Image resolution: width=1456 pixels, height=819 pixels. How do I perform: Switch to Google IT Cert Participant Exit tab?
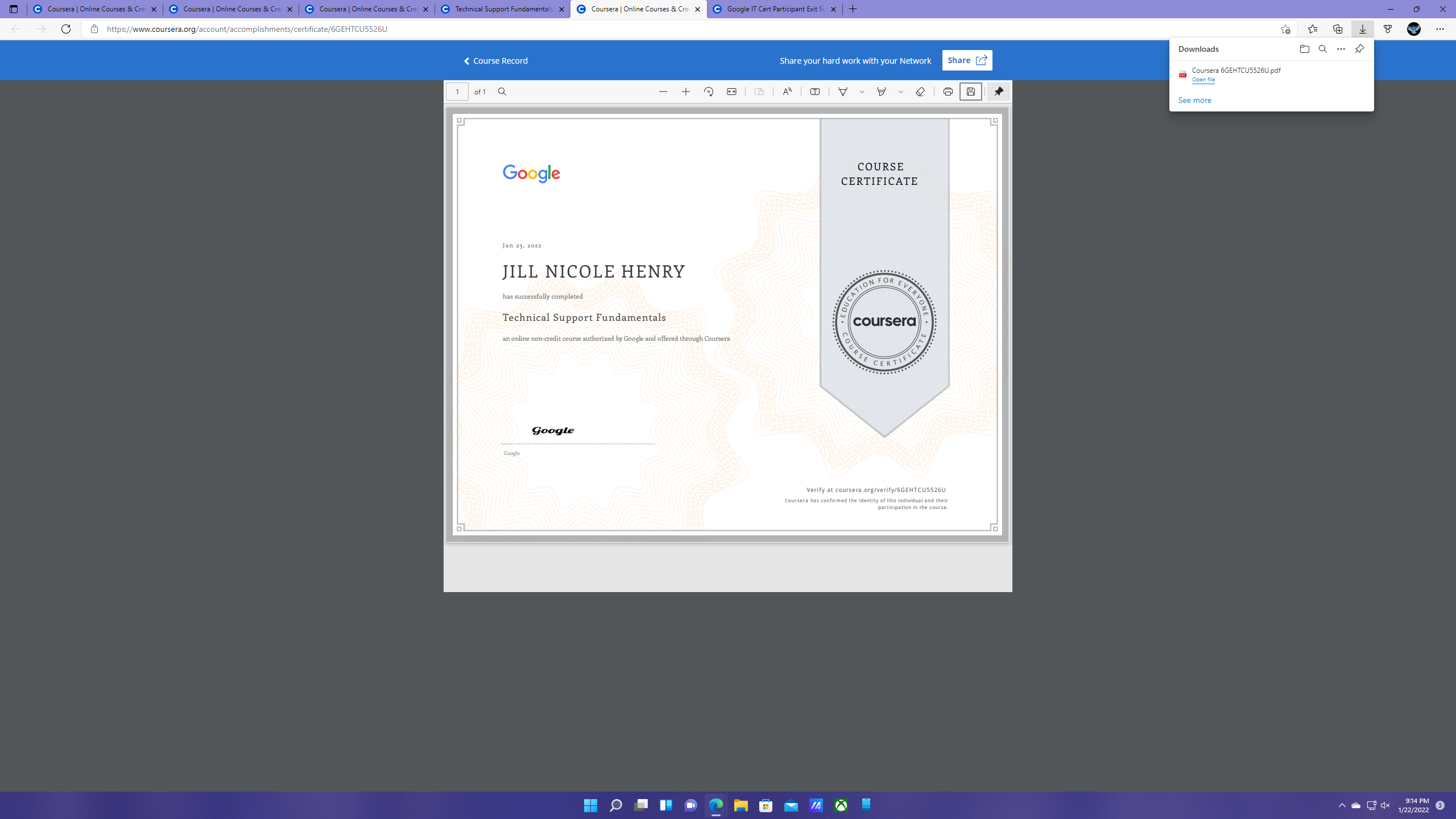775,9
